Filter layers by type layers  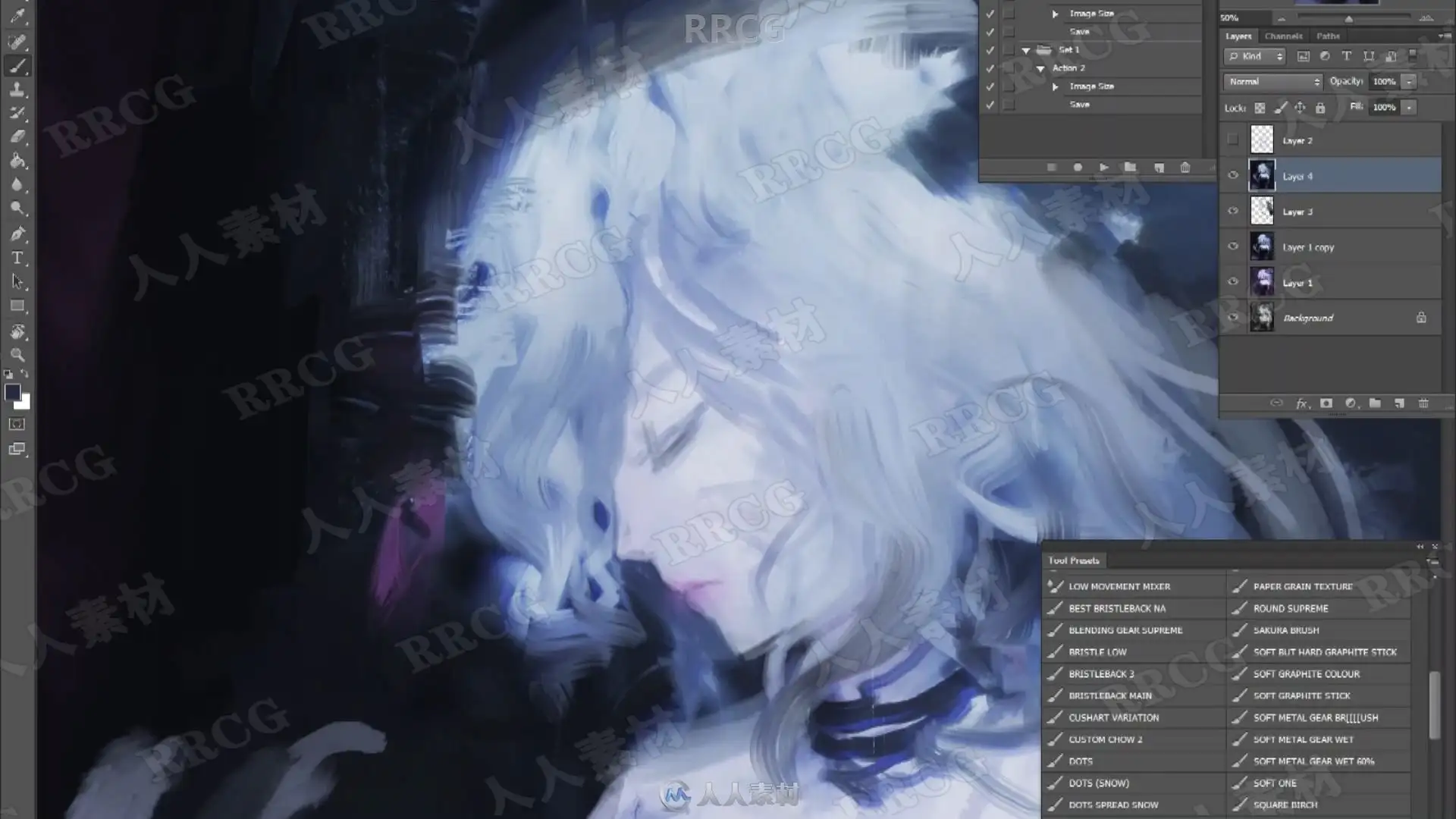(1347, 56)
